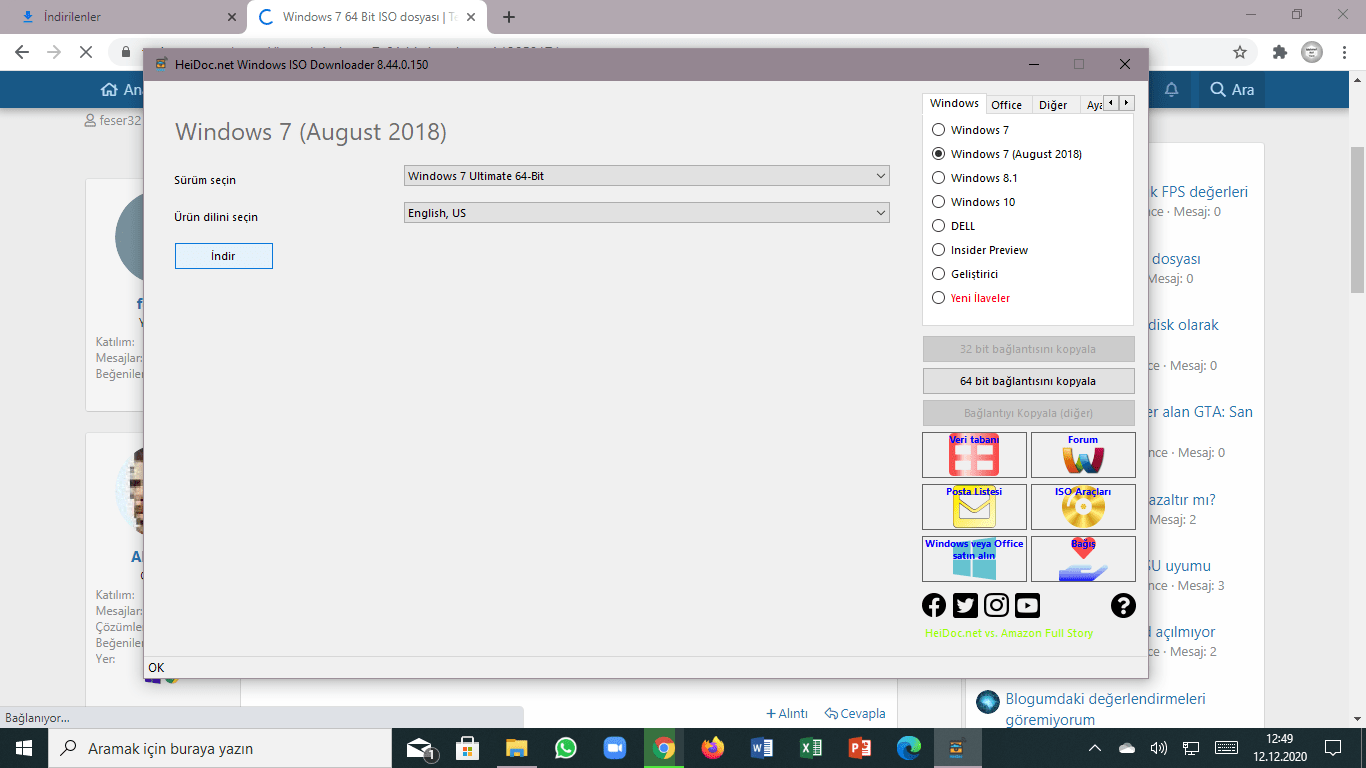
Task: Click the notification bell on the forum page
Action: click(1171, 90)
